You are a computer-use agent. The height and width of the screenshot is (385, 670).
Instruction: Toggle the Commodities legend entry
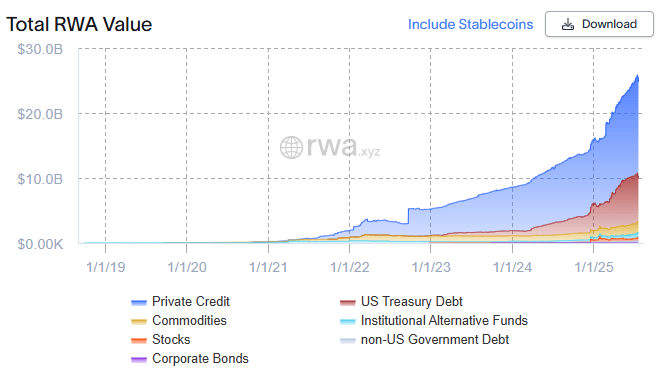179,320
